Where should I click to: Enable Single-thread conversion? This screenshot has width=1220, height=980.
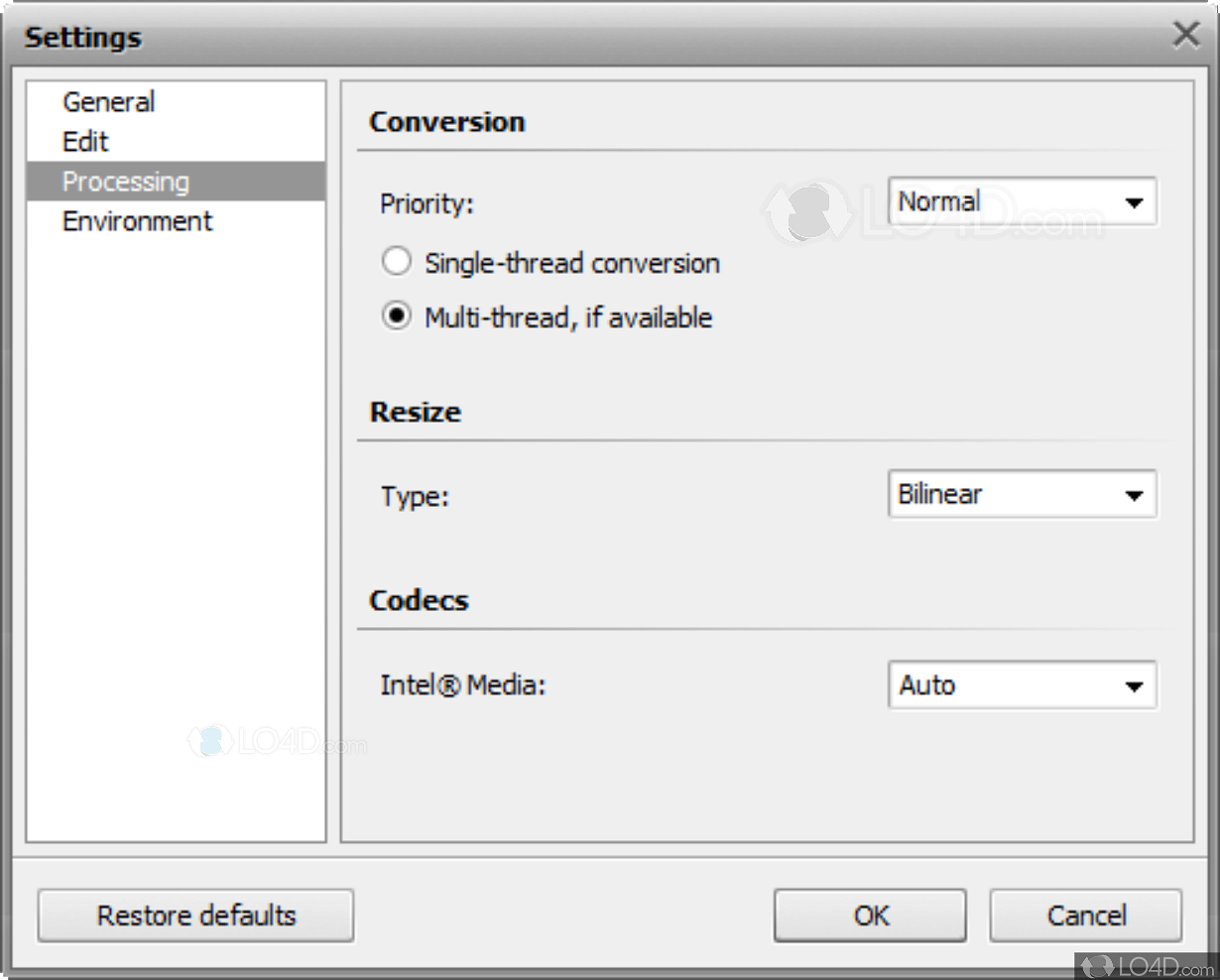click(397, 263)
